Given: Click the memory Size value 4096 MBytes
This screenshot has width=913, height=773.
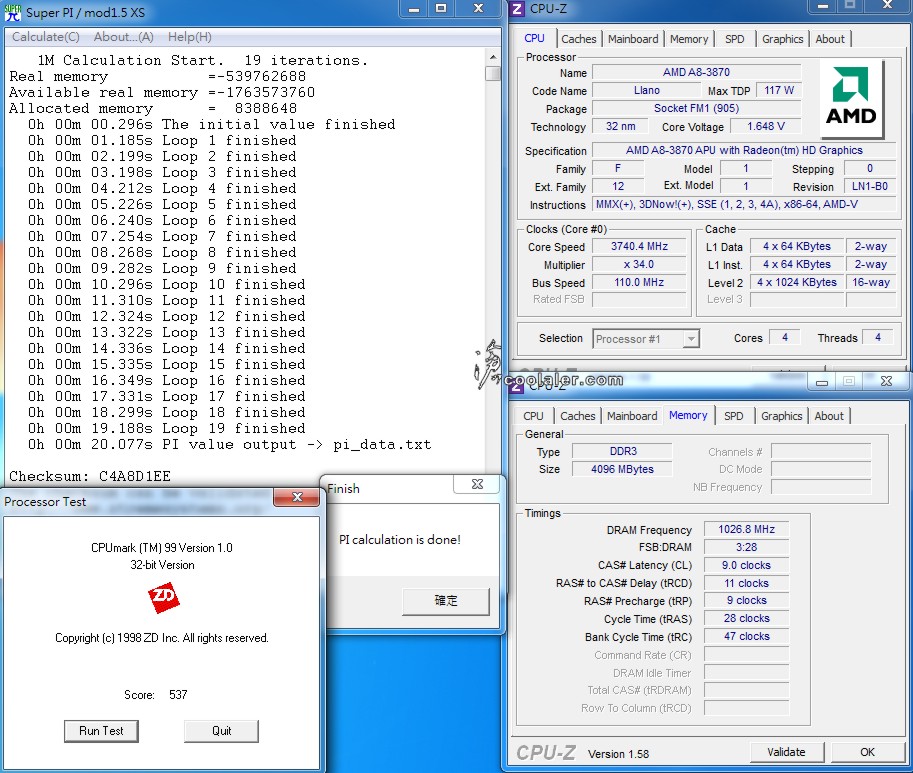Looking at the screenshot, I should [x=622, y=469].
